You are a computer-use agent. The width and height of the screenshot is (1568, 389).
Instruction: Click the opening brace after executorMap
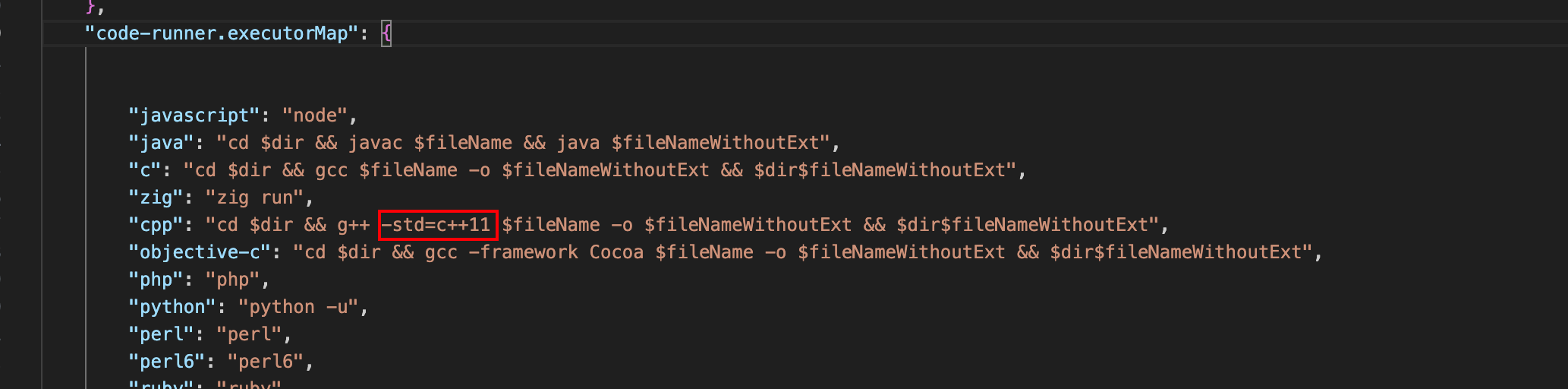pyautogui.click(x=386, y=33)
